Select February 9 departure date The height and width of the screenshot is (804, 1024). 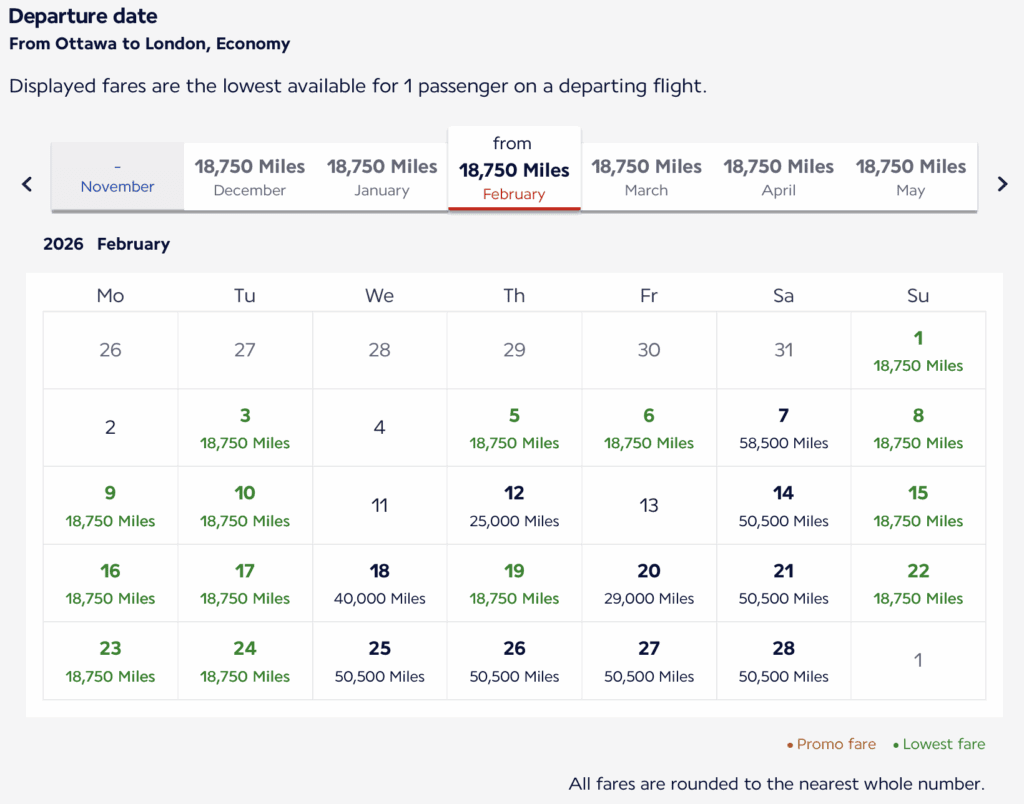pos(110,505)
